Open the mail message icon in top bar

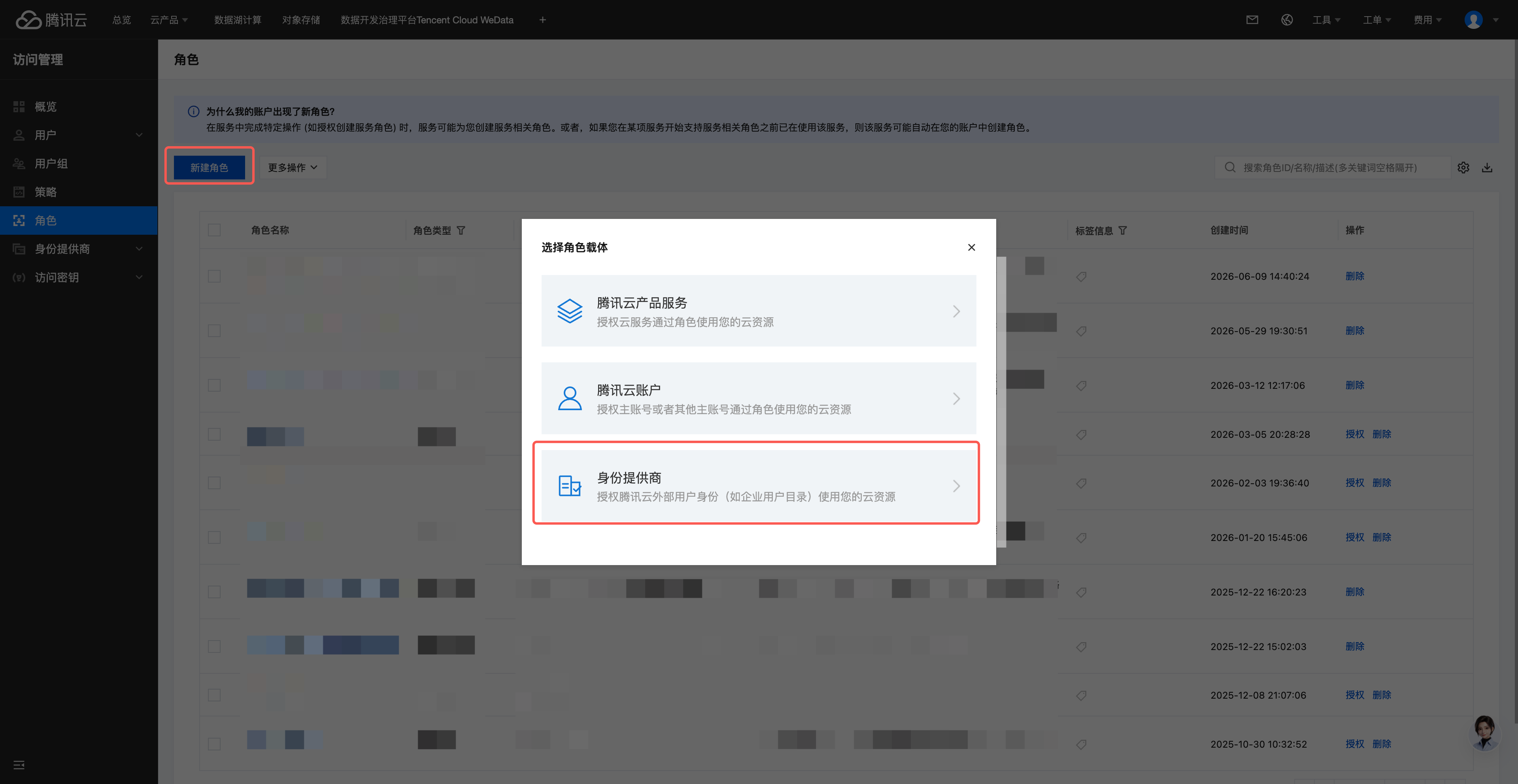(1252, 20)
